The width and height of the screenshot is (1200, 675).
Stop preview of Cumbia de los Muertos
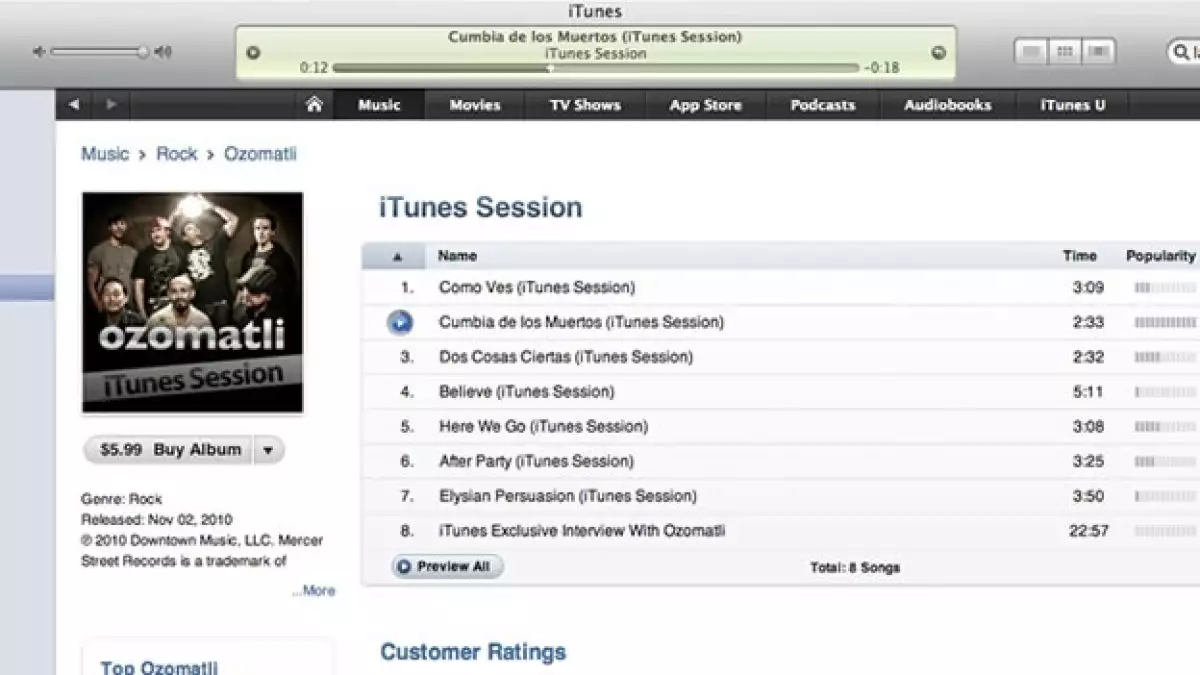click(x=399, y=322)
